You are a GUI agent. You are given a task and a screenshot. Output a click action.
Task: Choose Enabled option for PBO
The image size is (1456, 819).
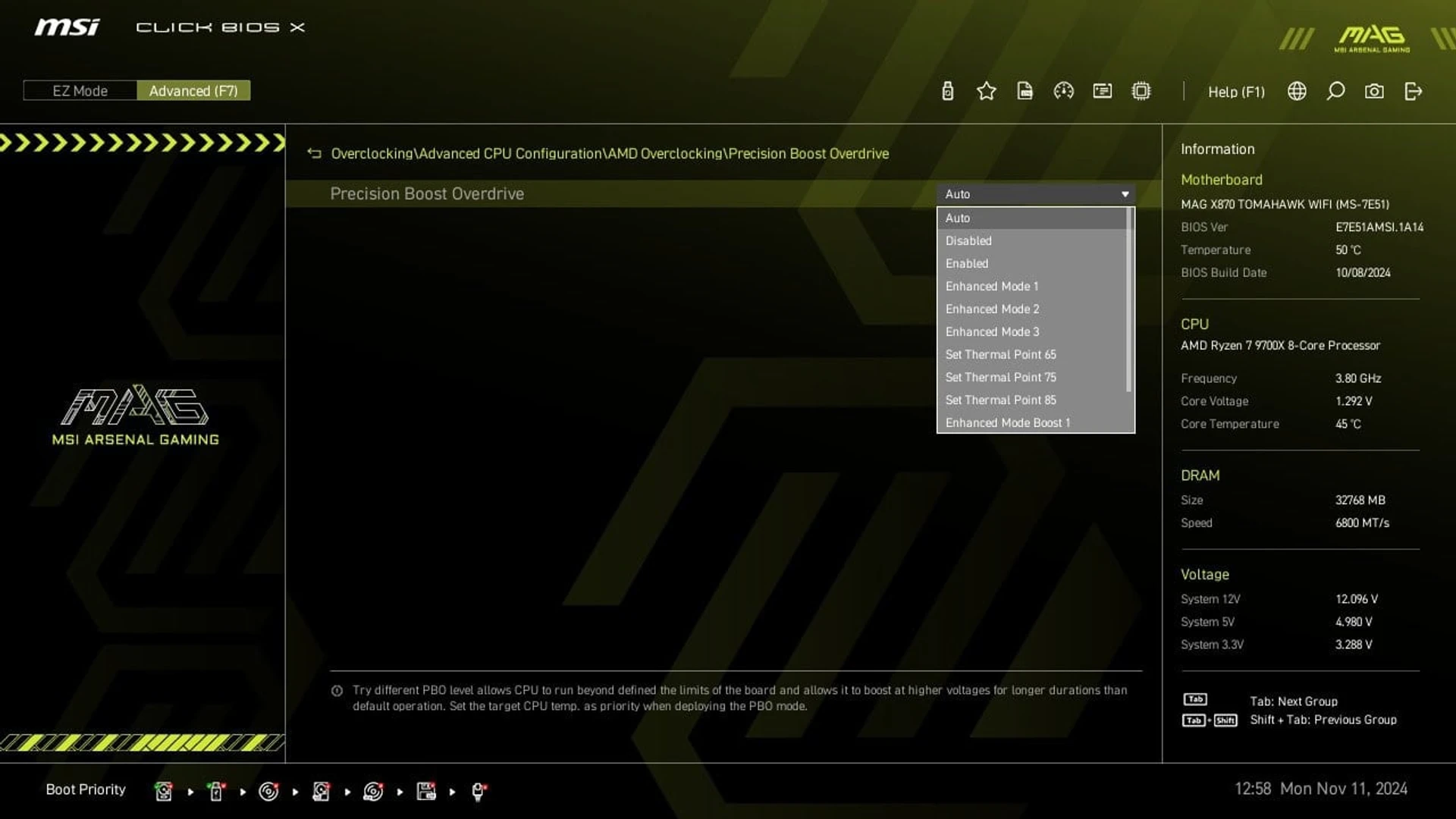(x=1032, y=263)
